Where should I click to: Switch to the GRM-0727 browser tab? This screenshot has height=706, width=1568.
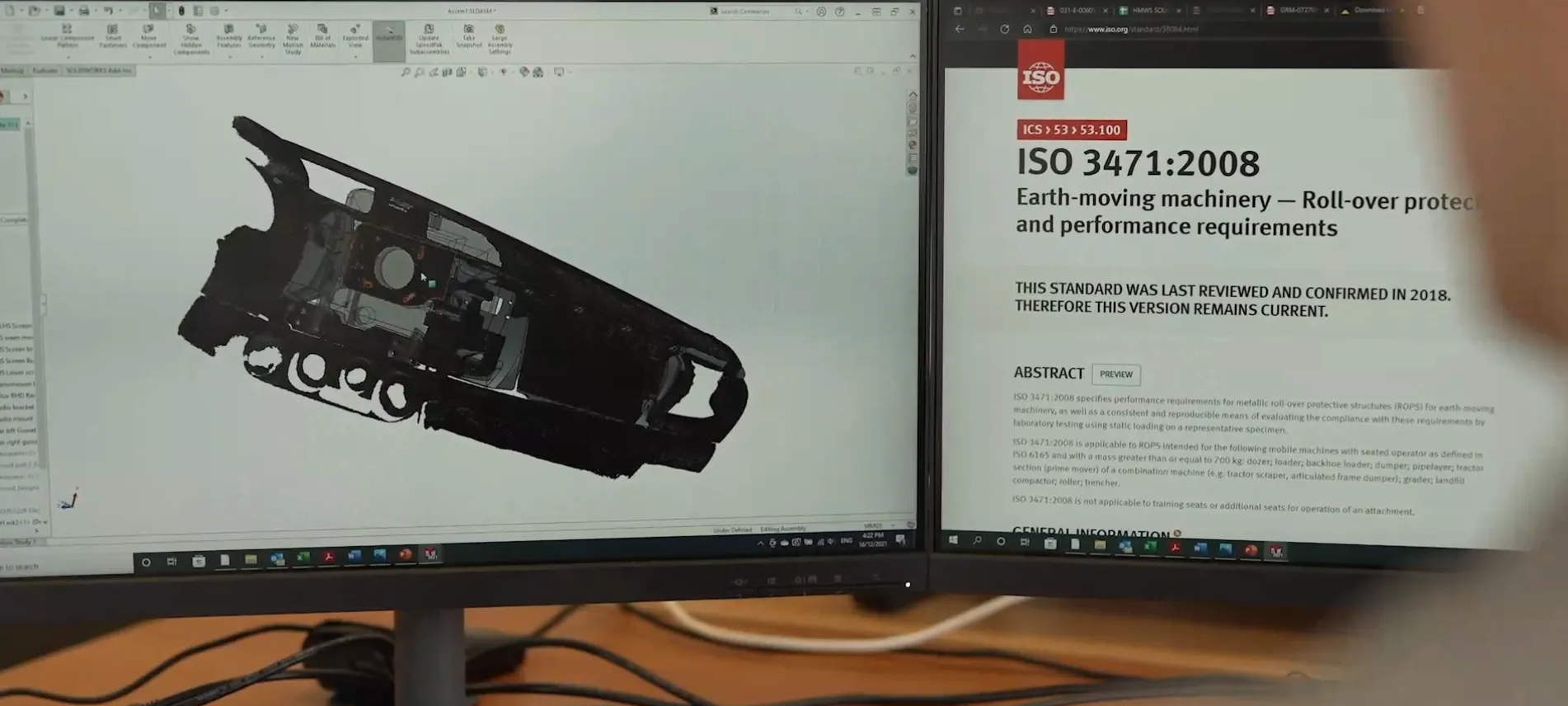pyautogui.click(x=1297, y=11)
